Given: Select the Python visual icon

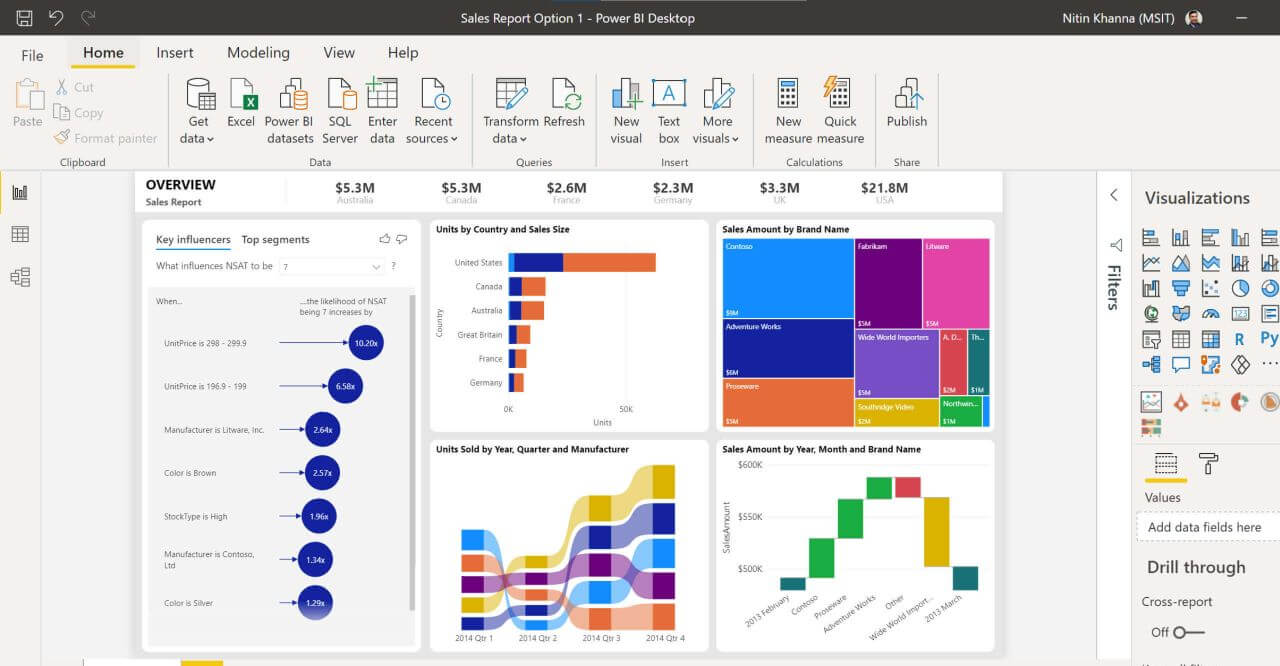Looking at the screenshot, I should click(1271, 339).
